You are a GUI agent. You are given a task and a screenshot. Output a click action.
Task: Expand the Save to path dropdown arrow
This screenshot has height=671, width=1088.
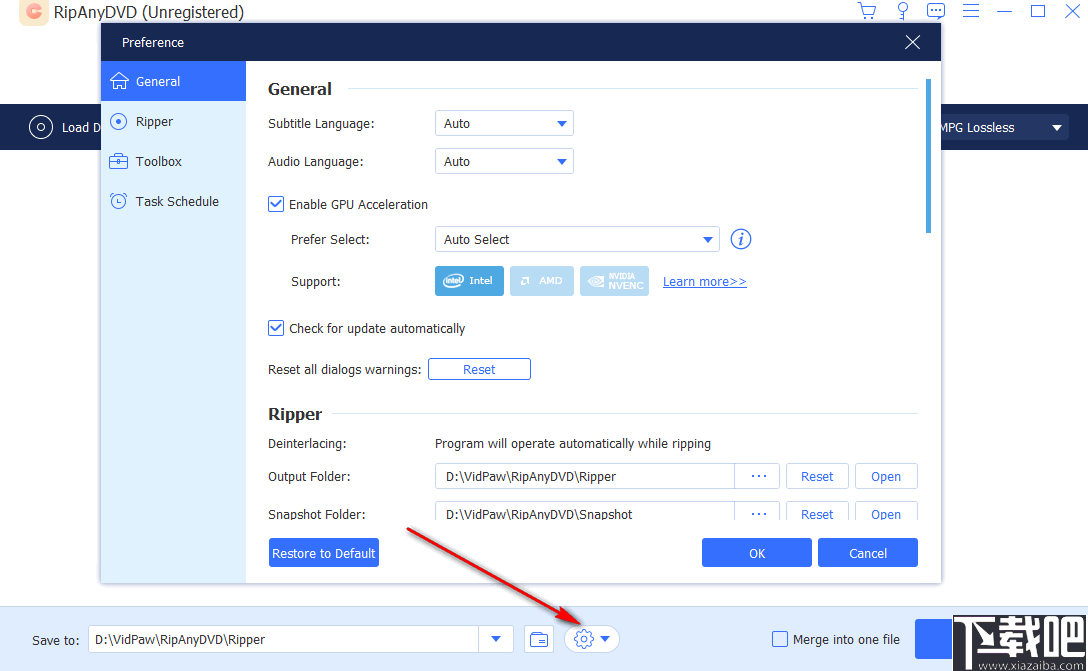pyautogui.click(x=496, y=639)
